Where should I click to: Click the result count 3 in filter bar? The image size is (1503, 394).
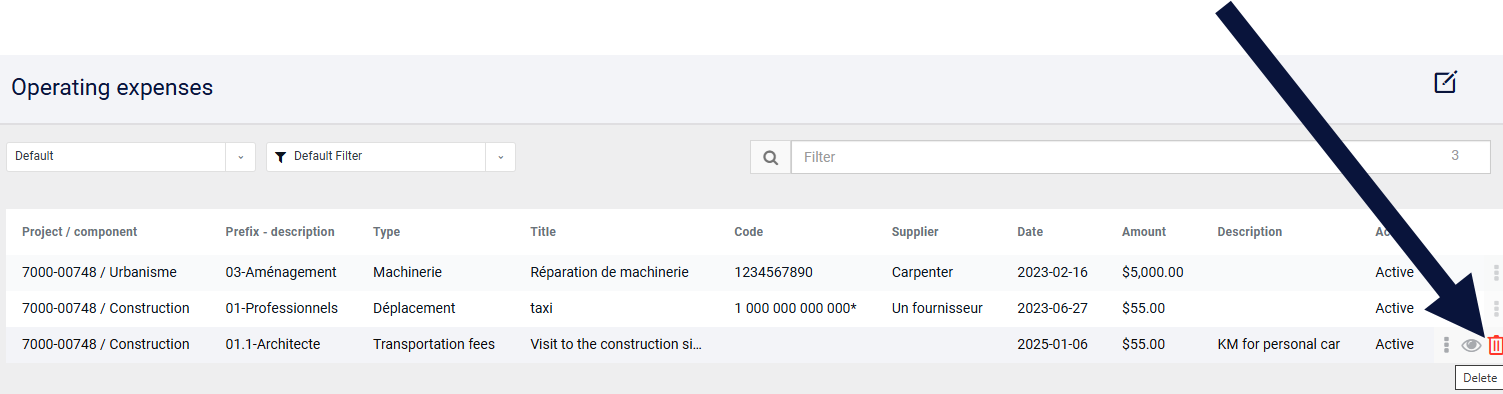[1455, 156]
